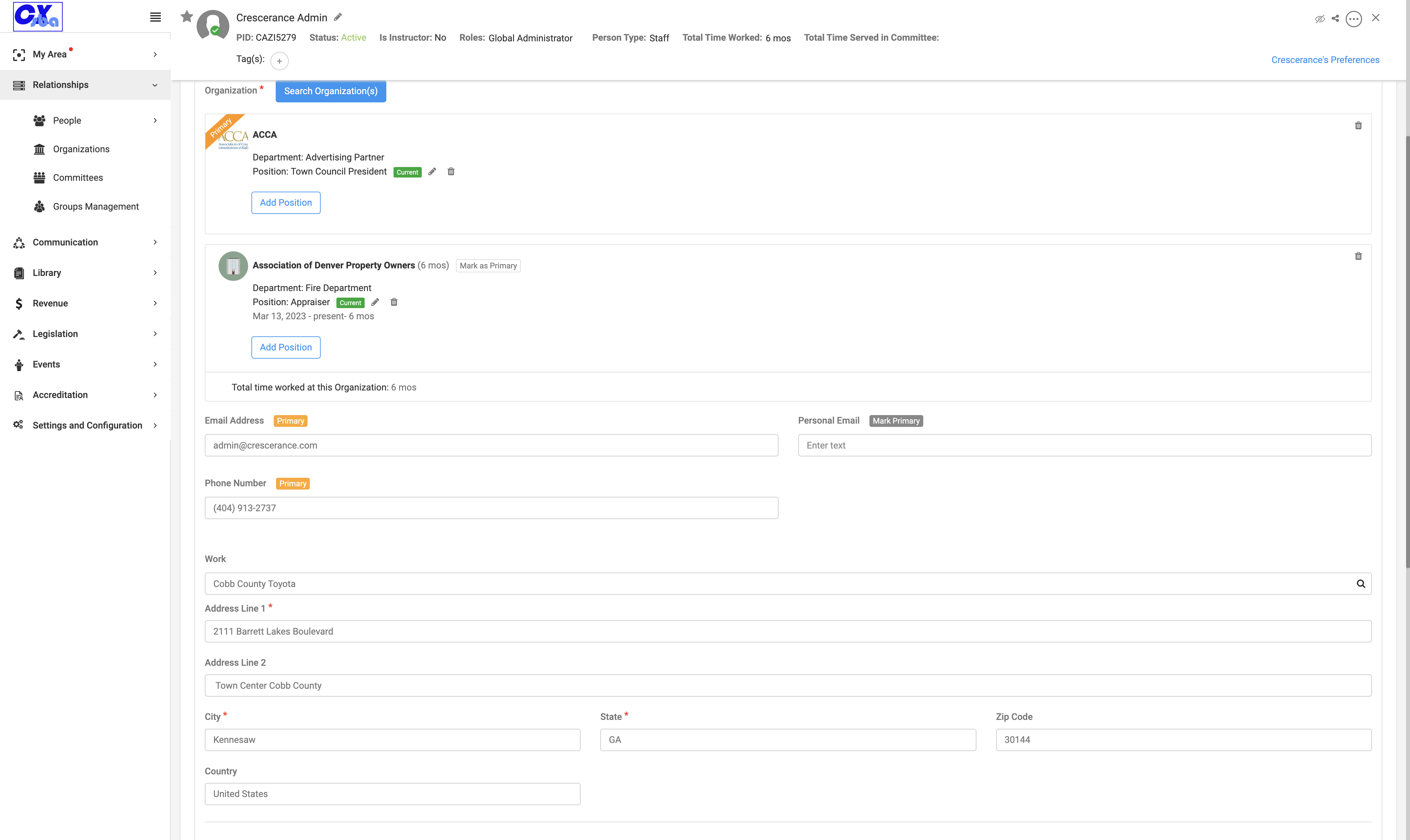Open Committees in sidebar
The height and width of the screenshot is (840, 1410).
[78, 178]
